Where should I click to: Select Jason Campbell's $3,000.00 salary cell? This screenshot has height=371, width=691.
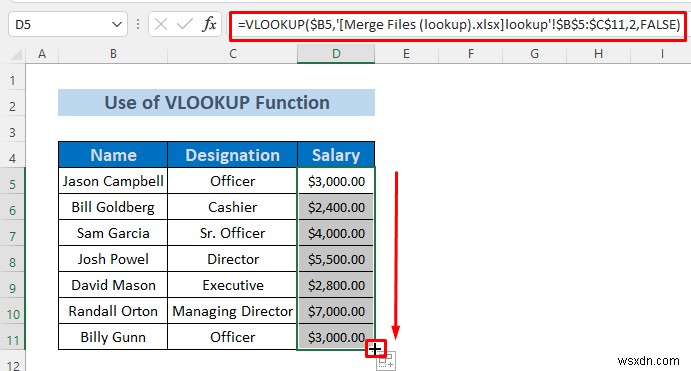click(336, 181)
